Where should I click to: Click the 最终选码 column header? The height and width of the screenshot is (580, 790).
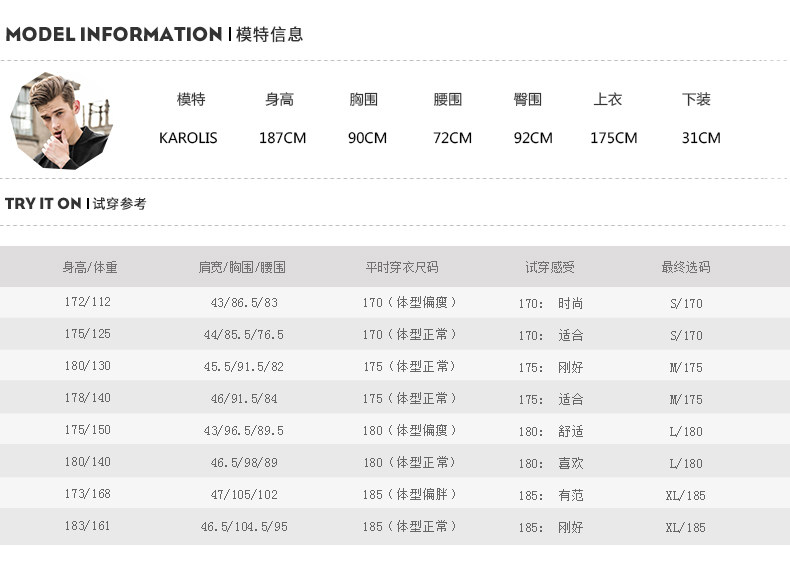[x=685, y=267]
